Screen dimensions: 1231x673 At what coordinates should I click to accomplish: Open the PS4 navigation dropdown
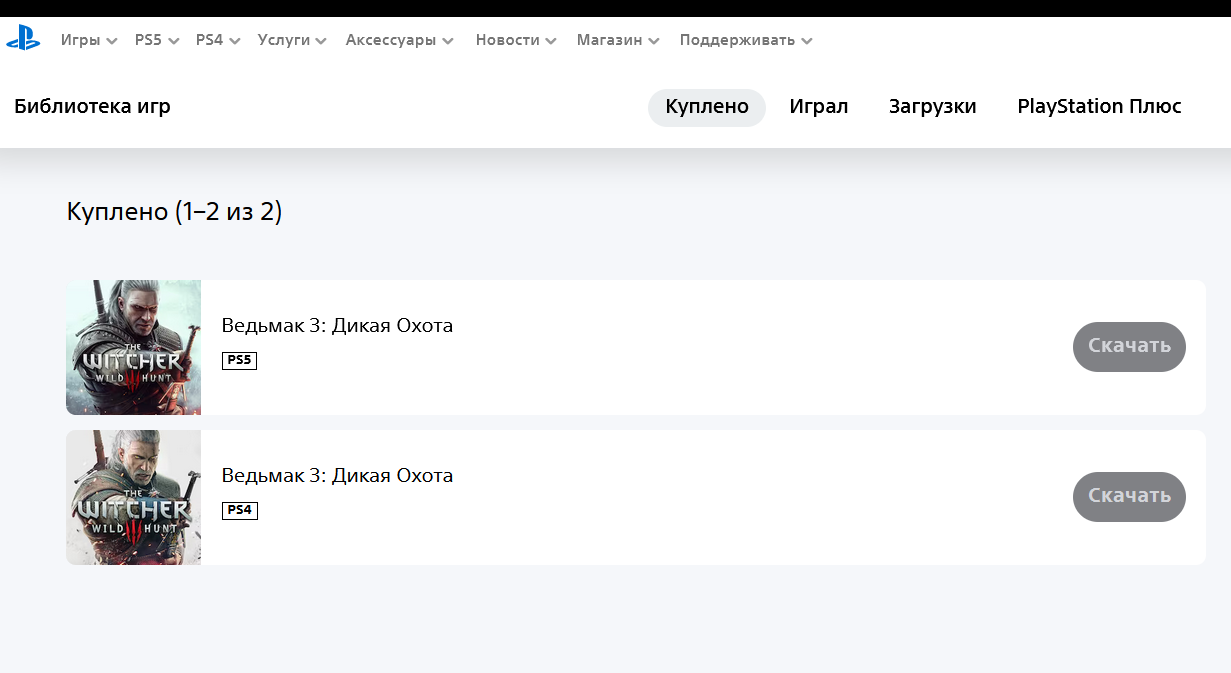click(x=218, y=40)
